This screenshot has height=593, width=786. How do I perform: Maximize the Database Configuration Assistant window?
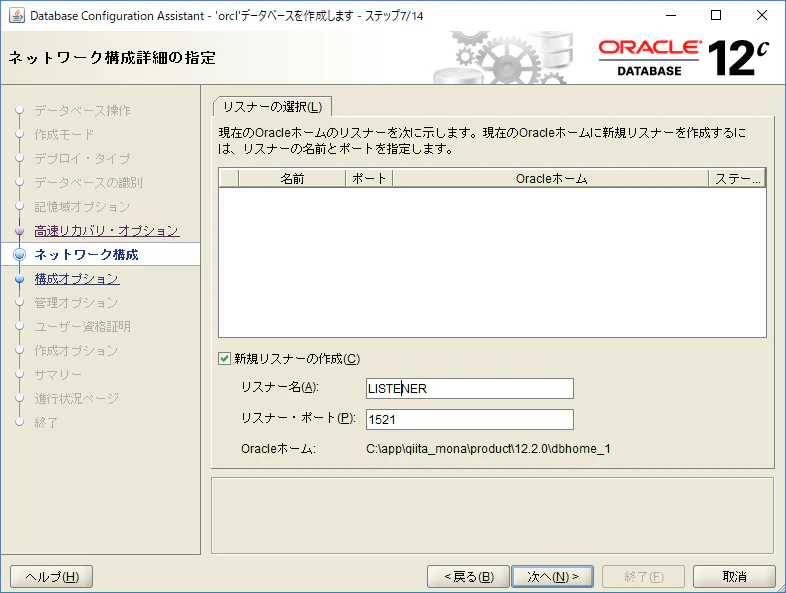716,16
